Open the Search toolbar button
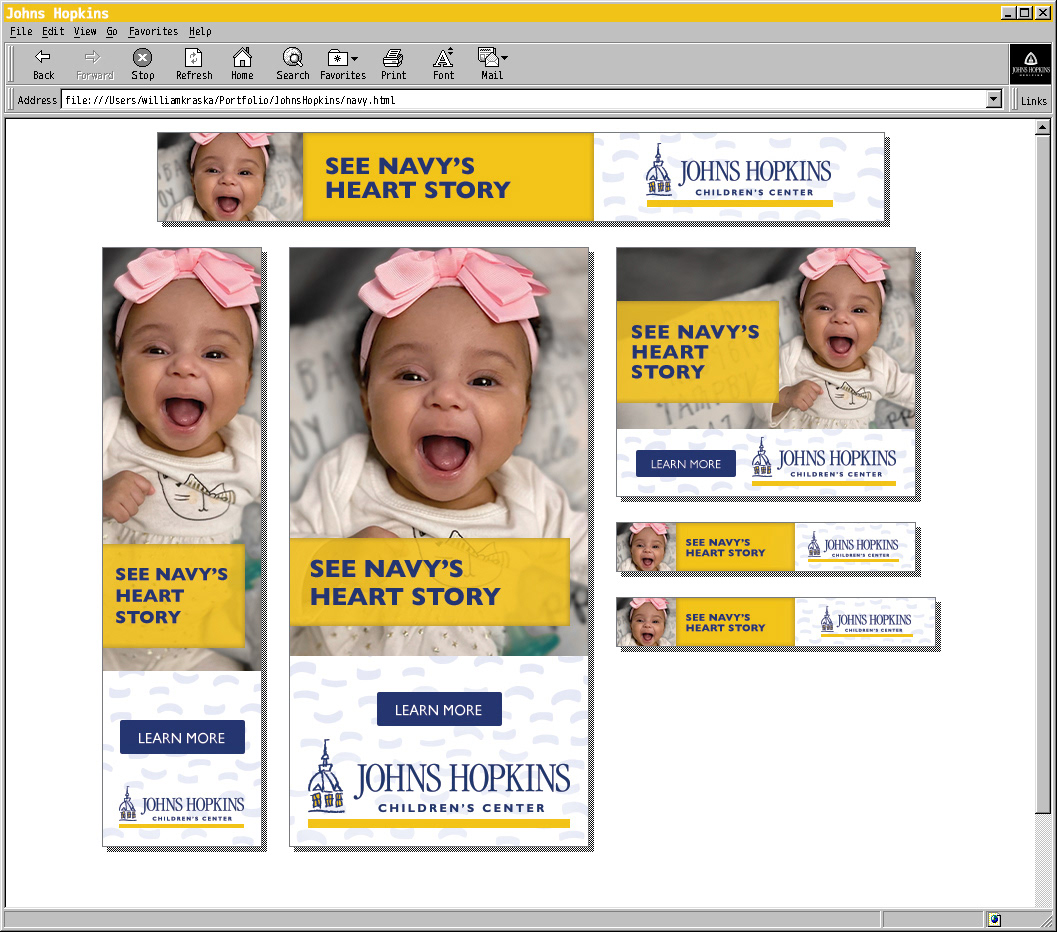Viewport: 1057px width, 932px height. tap(293, 65)
